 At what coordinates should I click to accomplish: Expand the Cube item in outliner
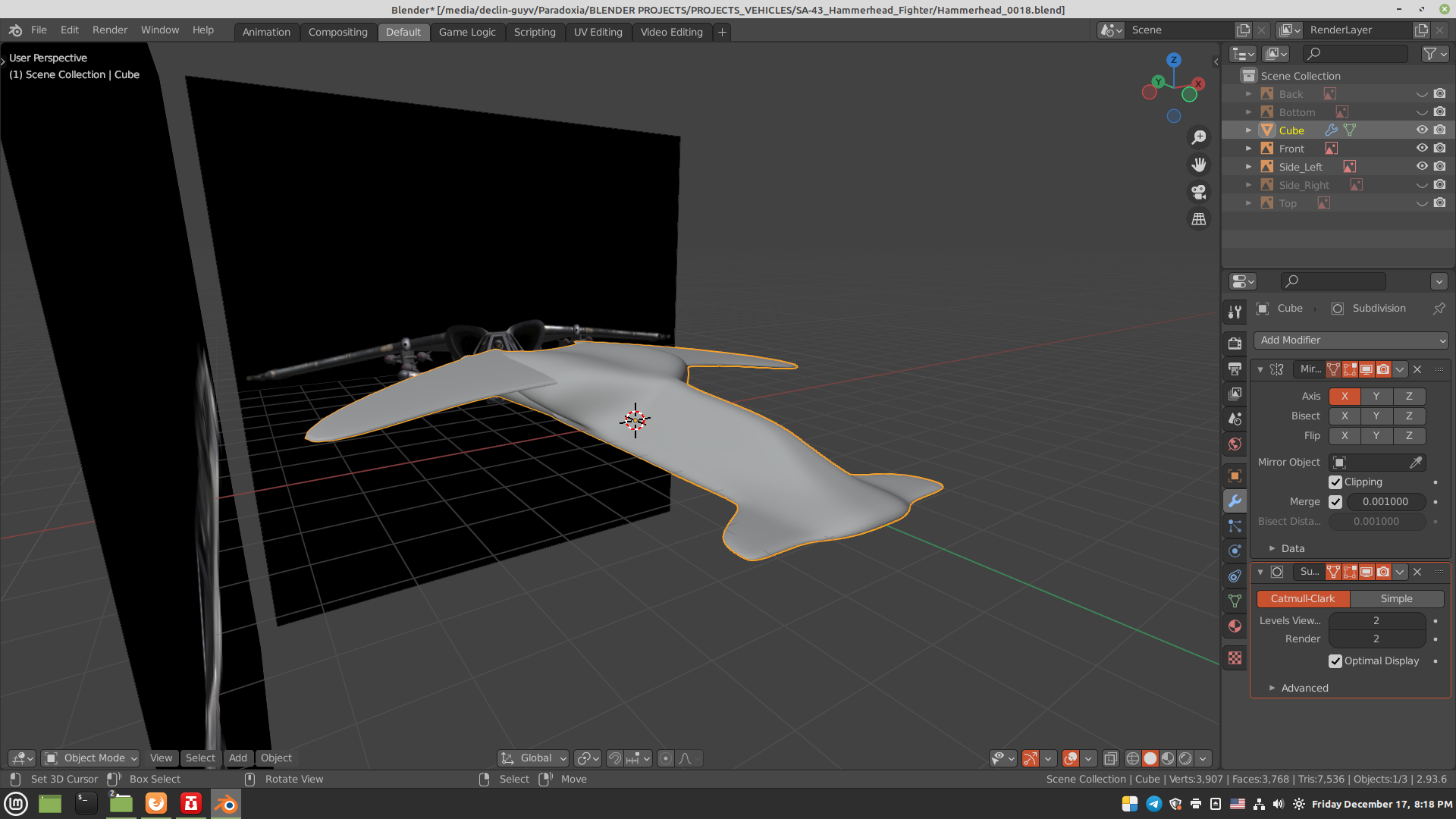(1248, 130)
